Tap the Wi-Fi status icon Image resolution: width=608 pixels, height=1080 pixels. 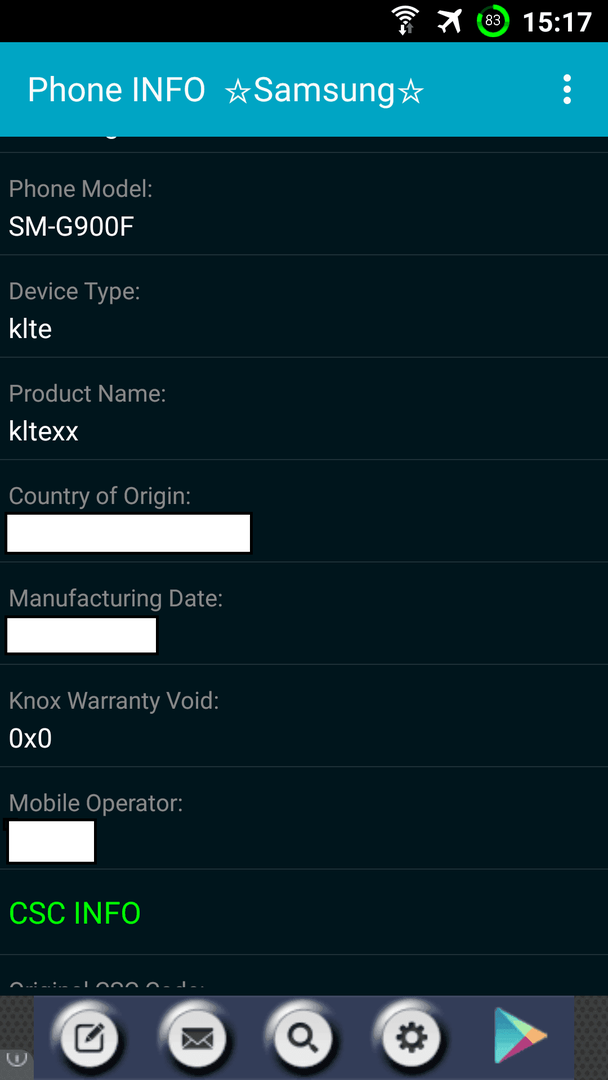click(x=406, y=21)
